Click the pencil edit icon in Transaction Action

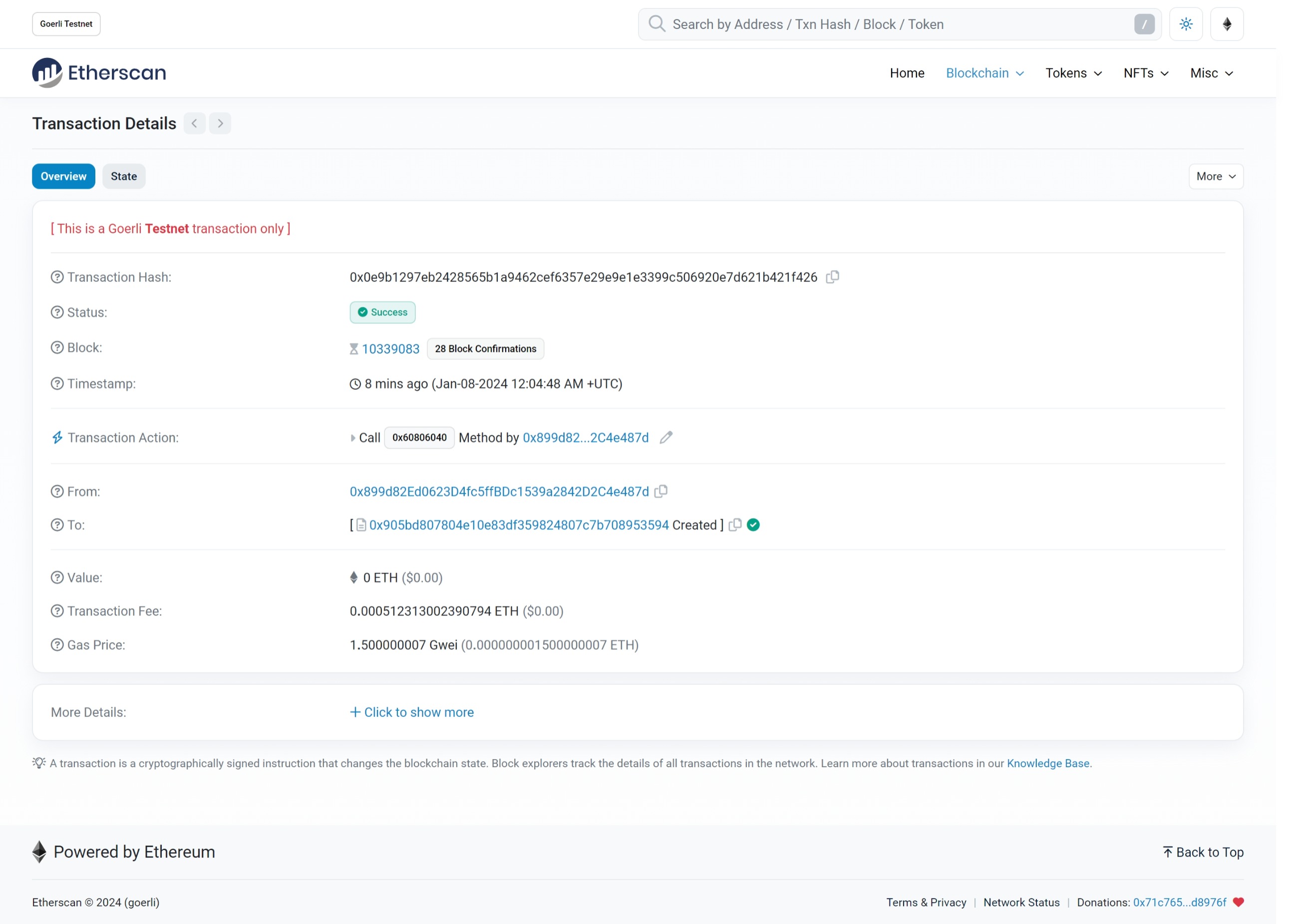tap(666, 437)
